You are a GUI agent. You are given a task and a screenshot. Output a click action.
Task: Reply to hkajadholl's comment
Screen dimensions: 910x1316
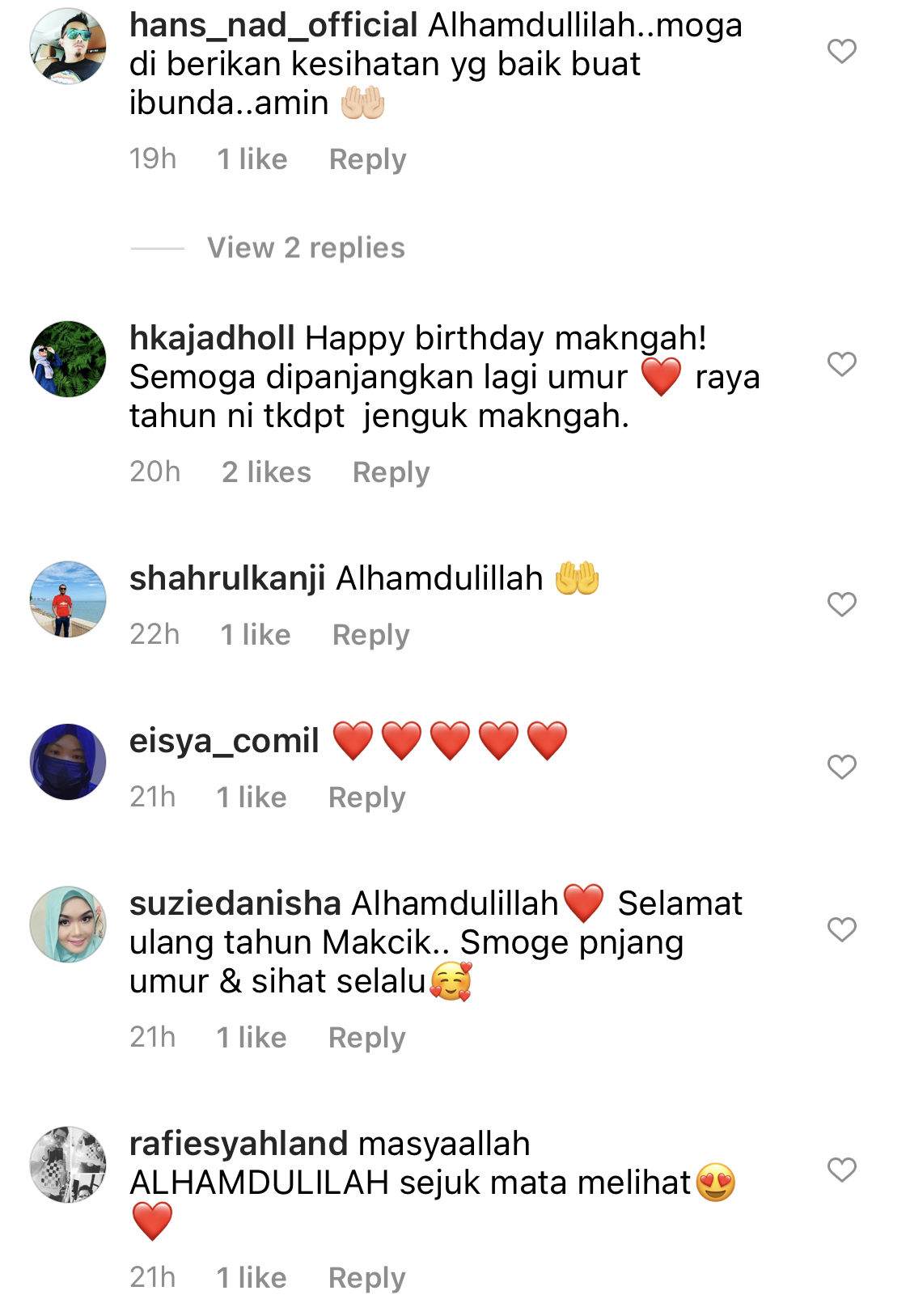[x=391, y=472]
